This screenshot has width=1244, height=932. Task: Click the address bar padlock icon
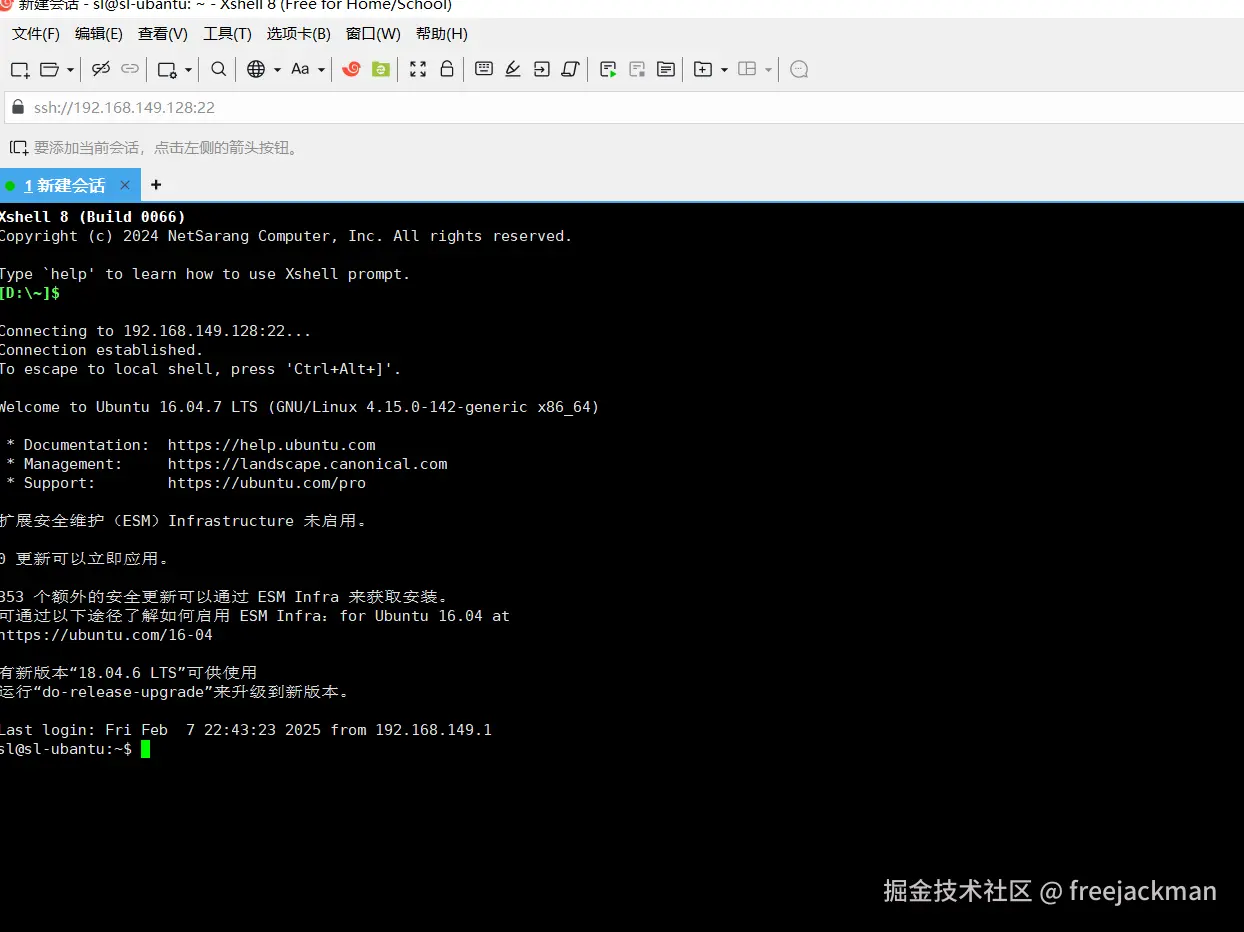point(17,107)
